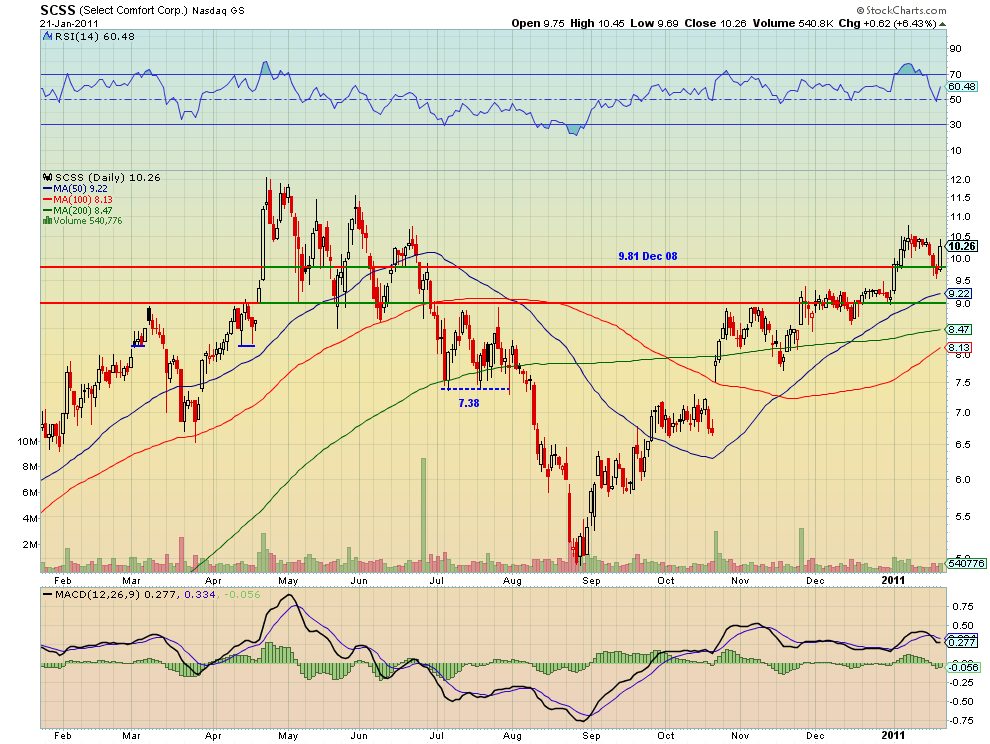The height and width of the screenshot is (744, 990).
Task: Click the RSI(14) 60.48 legend label
Action: tap(95, 37)
